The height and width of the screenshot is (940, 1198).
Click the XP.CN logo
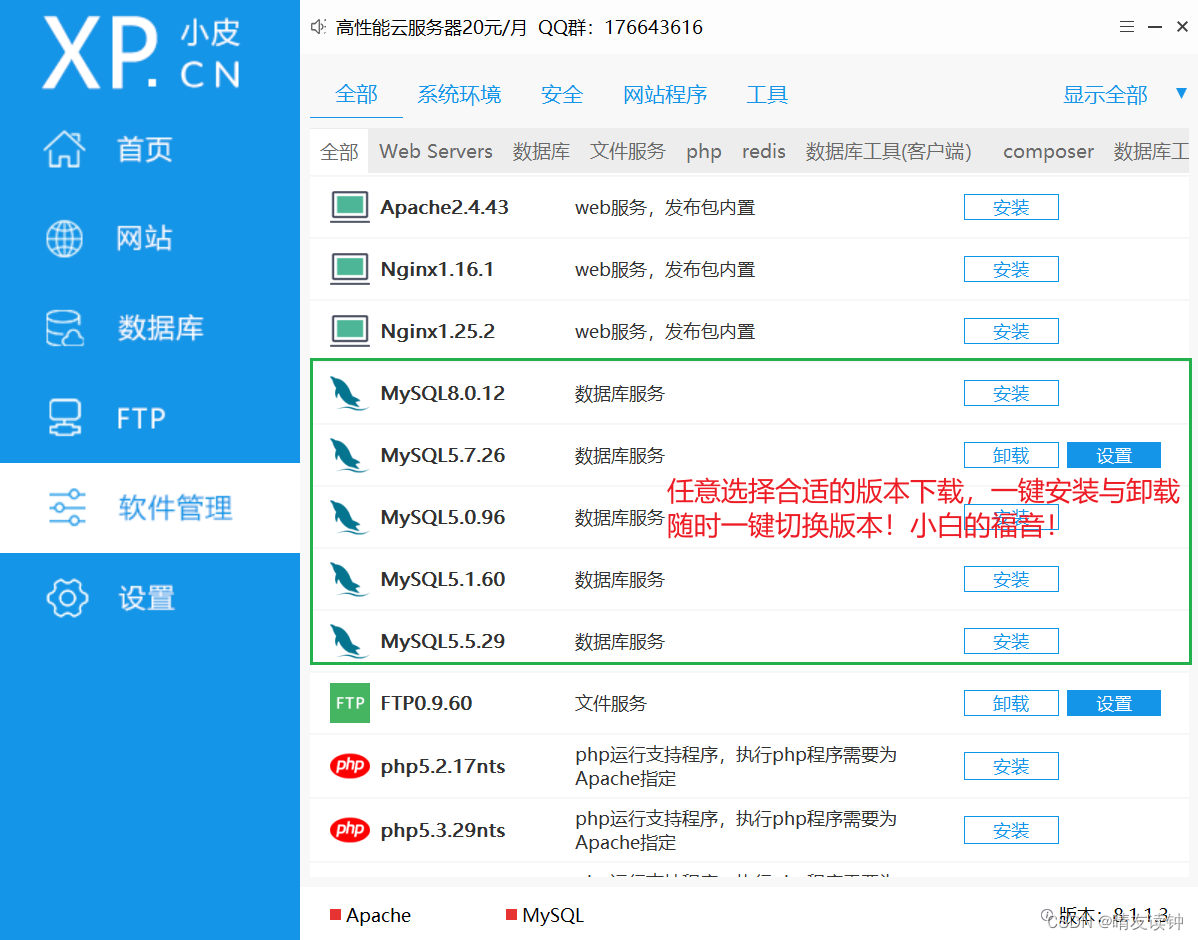tap(142, 53)
